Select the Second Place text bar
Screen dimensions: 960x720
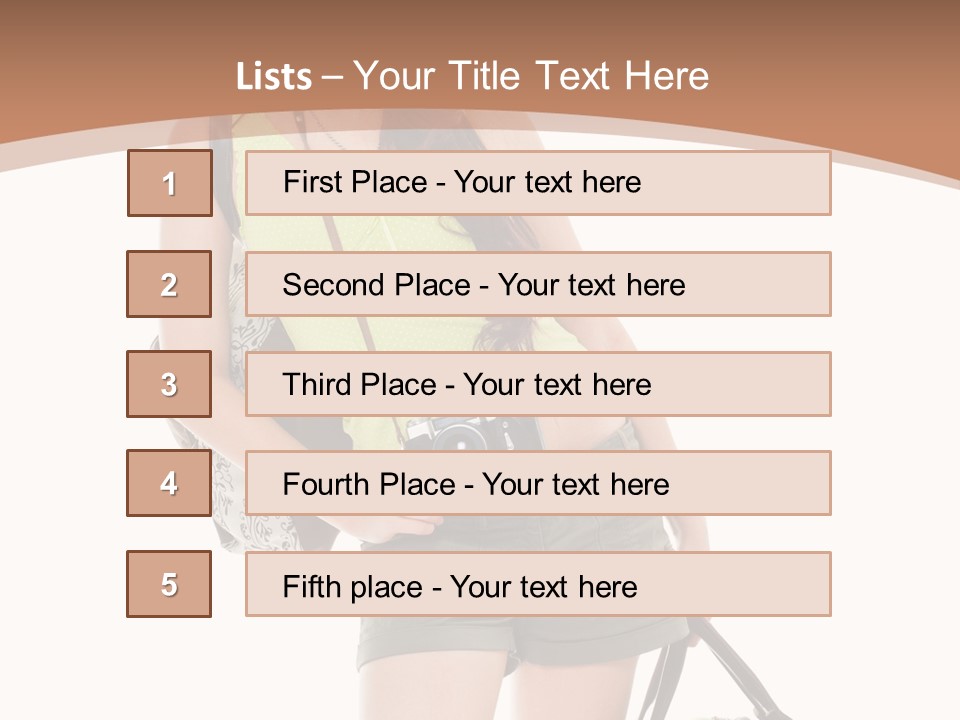click(538, 284)
